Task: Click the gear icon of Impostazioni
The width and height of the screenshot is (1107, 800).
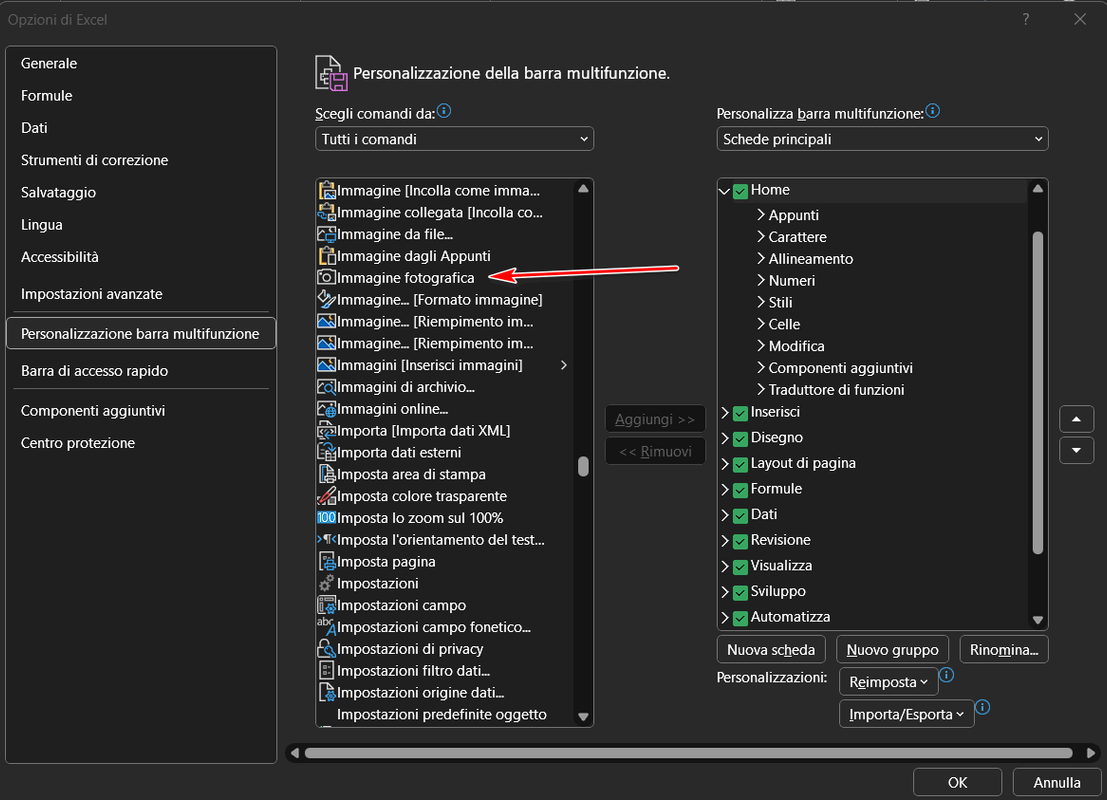Action: click(326, 583)
